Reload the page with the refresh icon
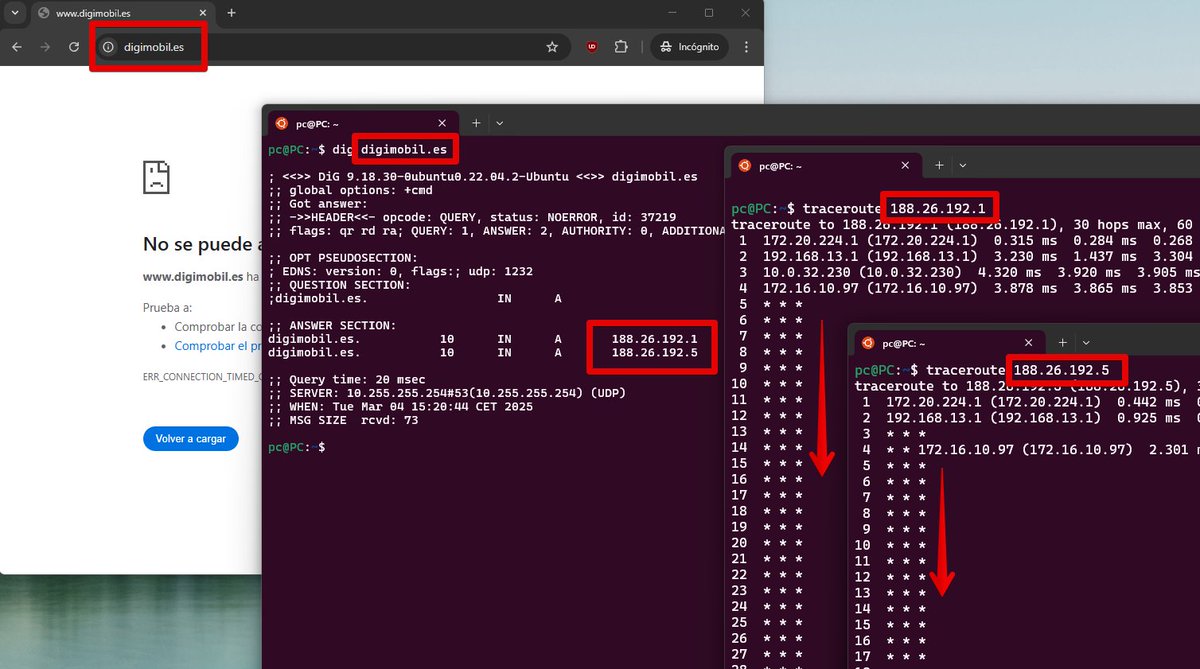The height and width of the screenshot is (669, 1200). coord(74,47)
